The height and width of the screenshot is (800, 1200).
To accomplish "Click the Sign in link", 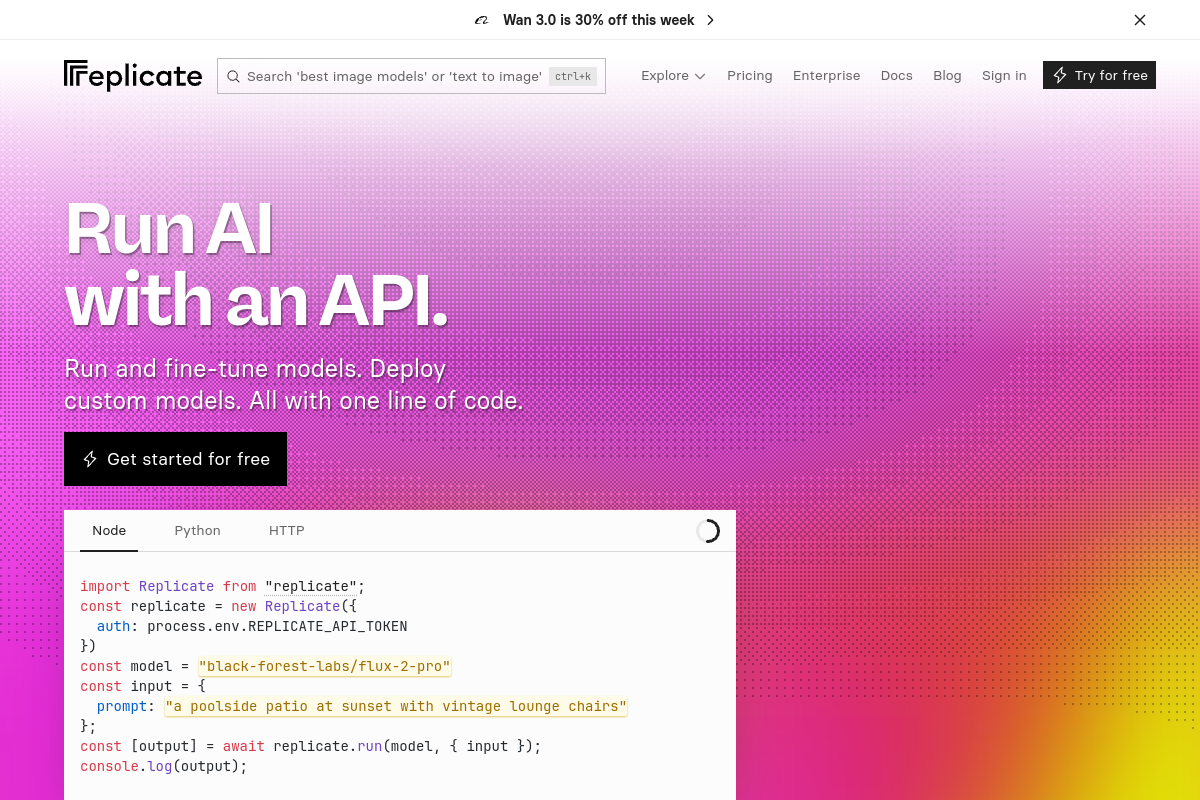I will tap(1004, 76).
